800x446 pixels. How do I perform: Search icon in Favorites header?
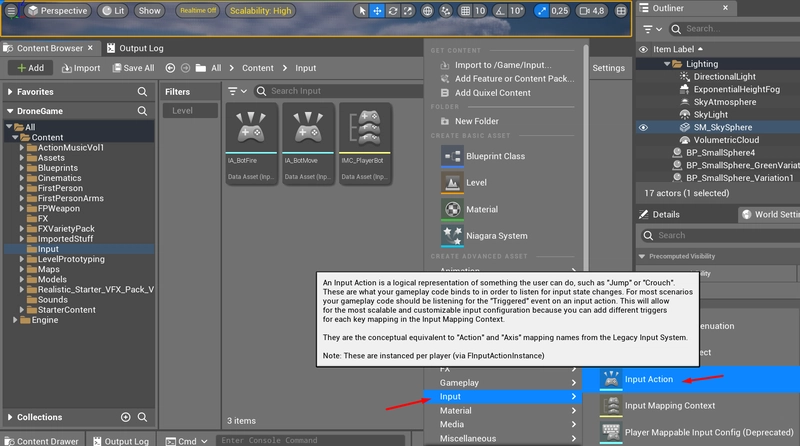(142, 92)
